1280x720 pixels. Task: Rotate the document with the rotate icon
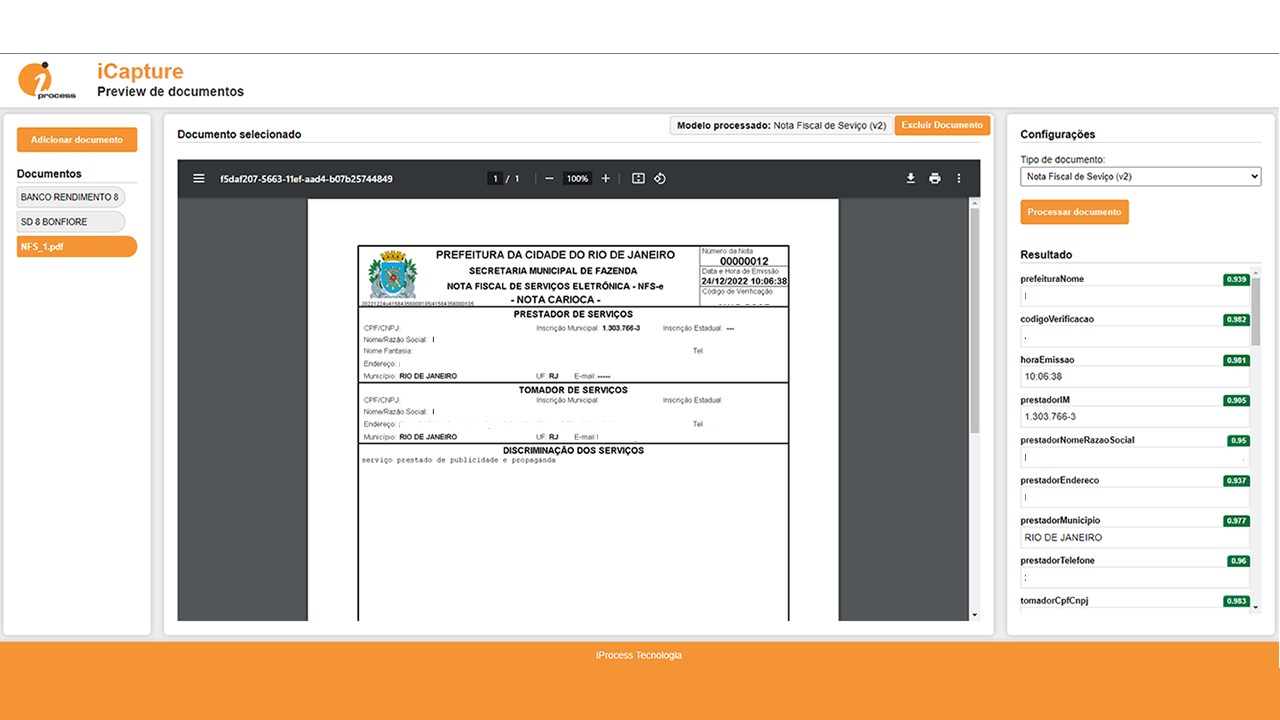(660, 179)
